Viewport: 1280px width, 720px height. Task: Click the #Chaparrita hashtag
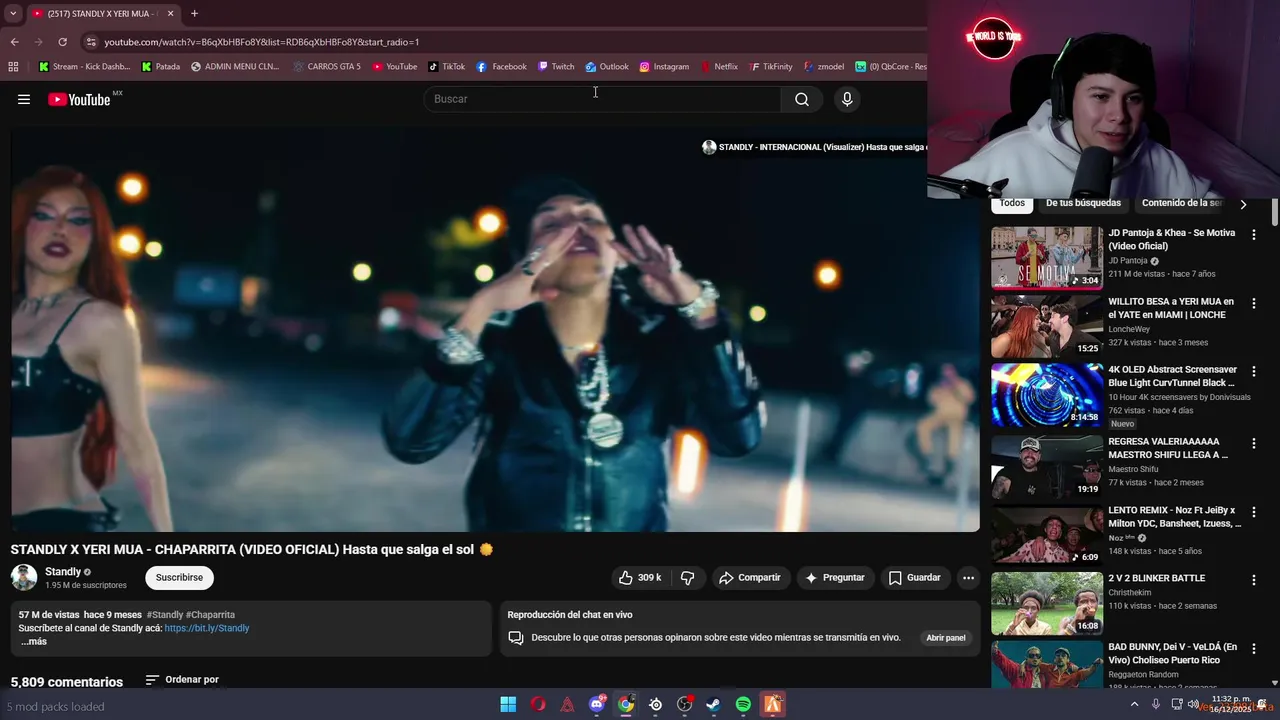pos(210,615)
